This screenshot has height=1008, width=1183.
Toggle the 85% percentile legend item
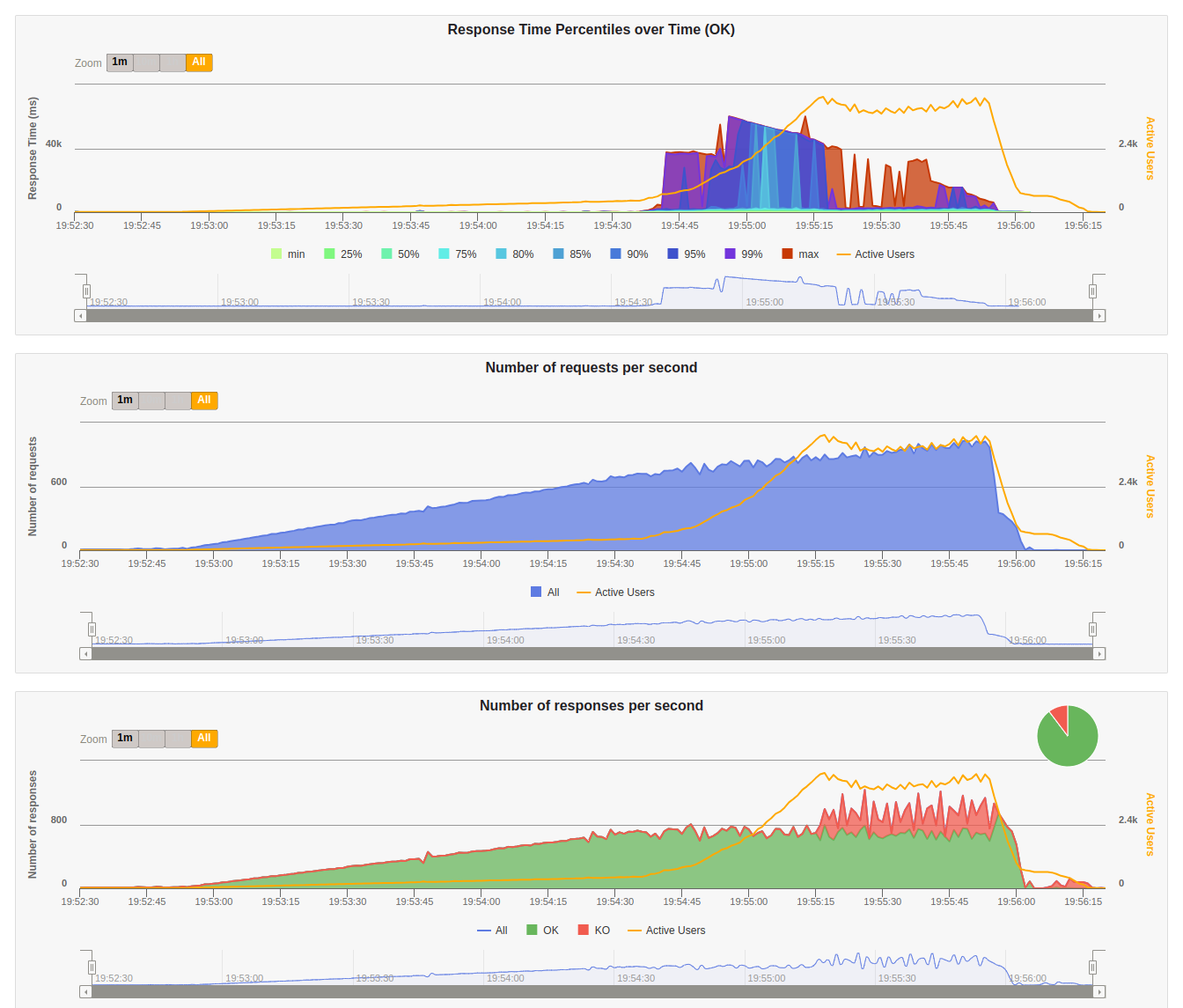click(x=572, y=254)
